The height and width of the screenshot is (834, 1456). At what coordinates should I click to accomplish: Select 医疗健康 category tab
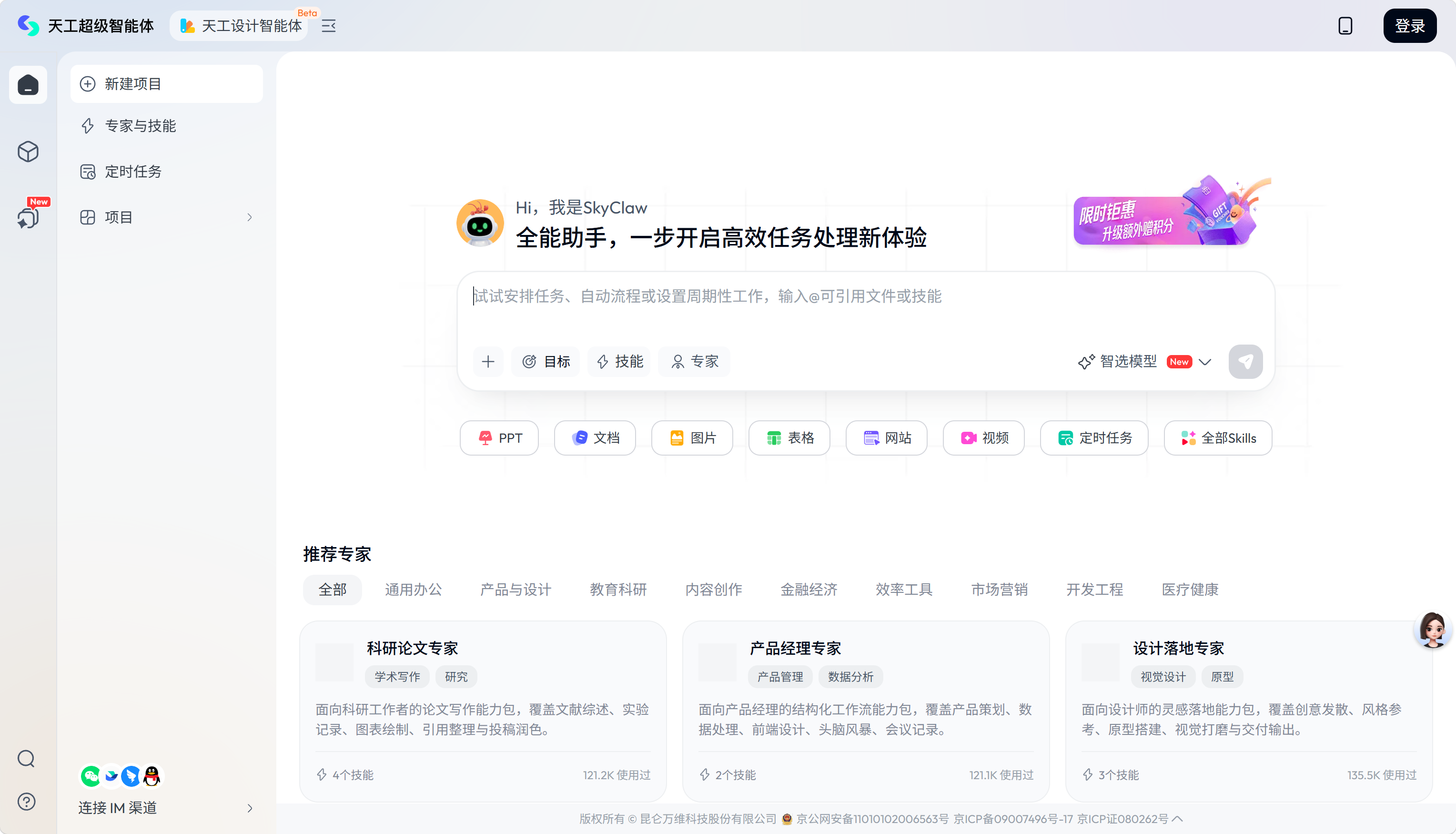pos(1190,589)
